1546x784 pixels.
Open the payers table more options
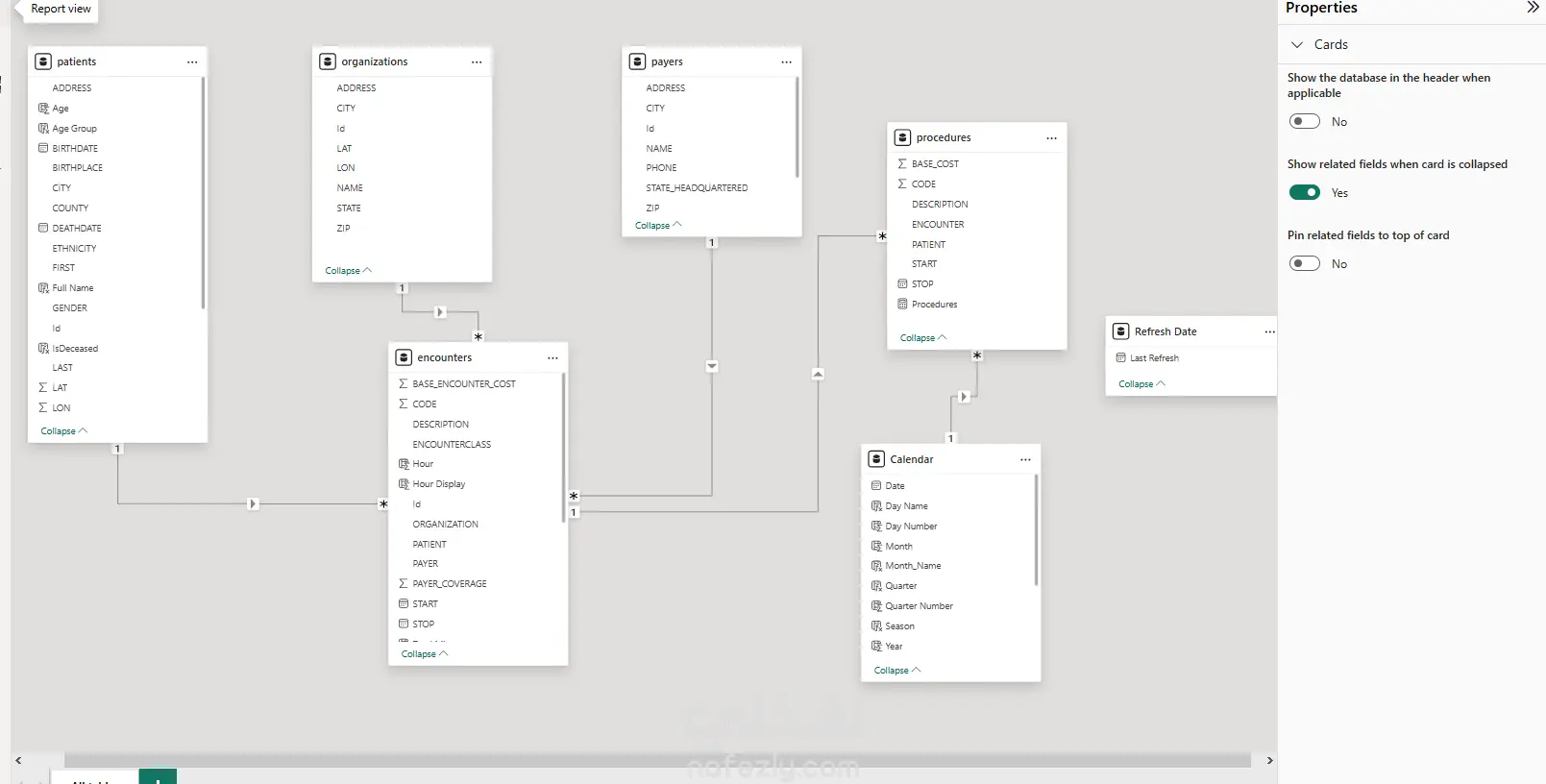[x=787, y=61]
